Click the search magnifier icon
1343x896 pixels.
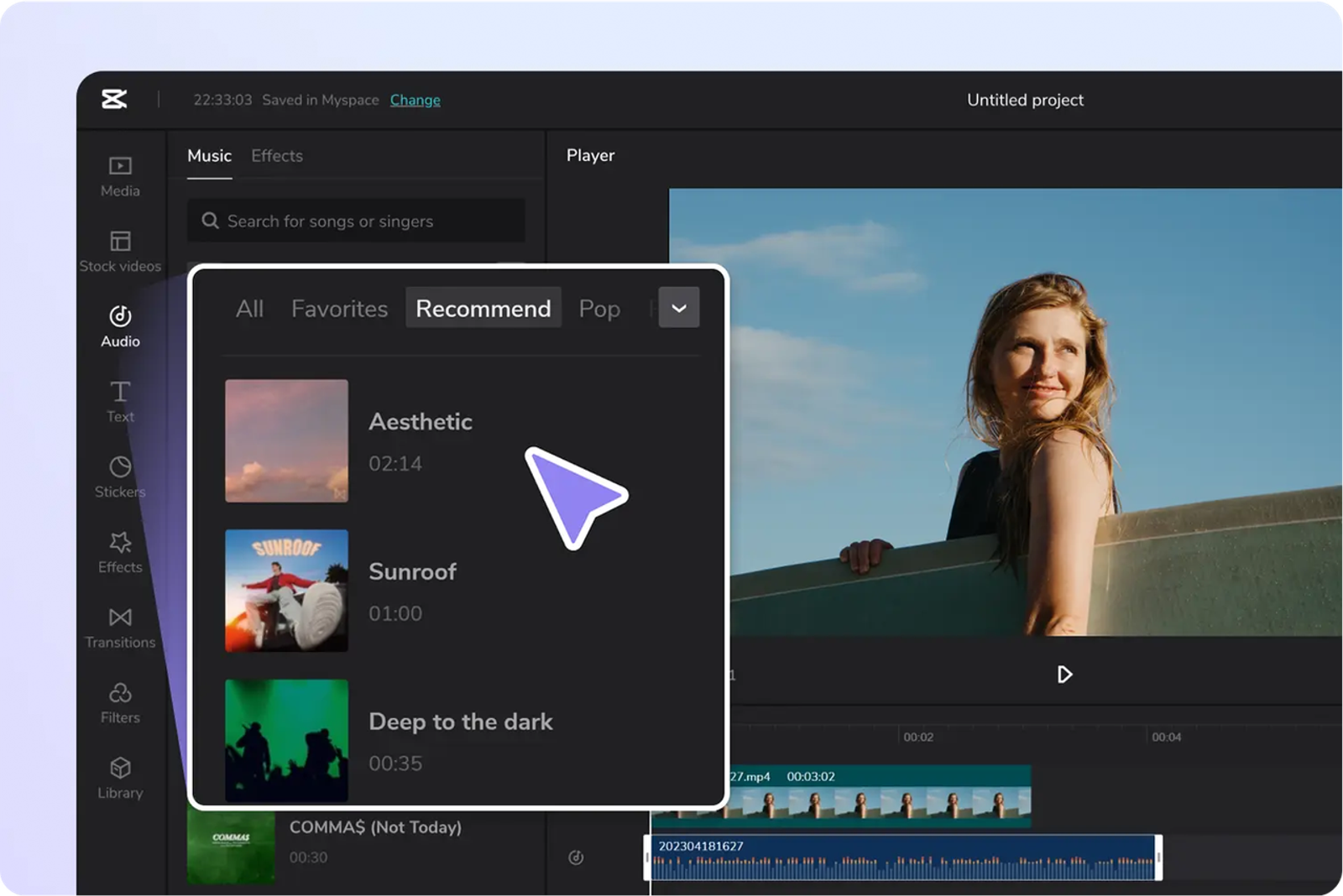click(x=210, y=221)
